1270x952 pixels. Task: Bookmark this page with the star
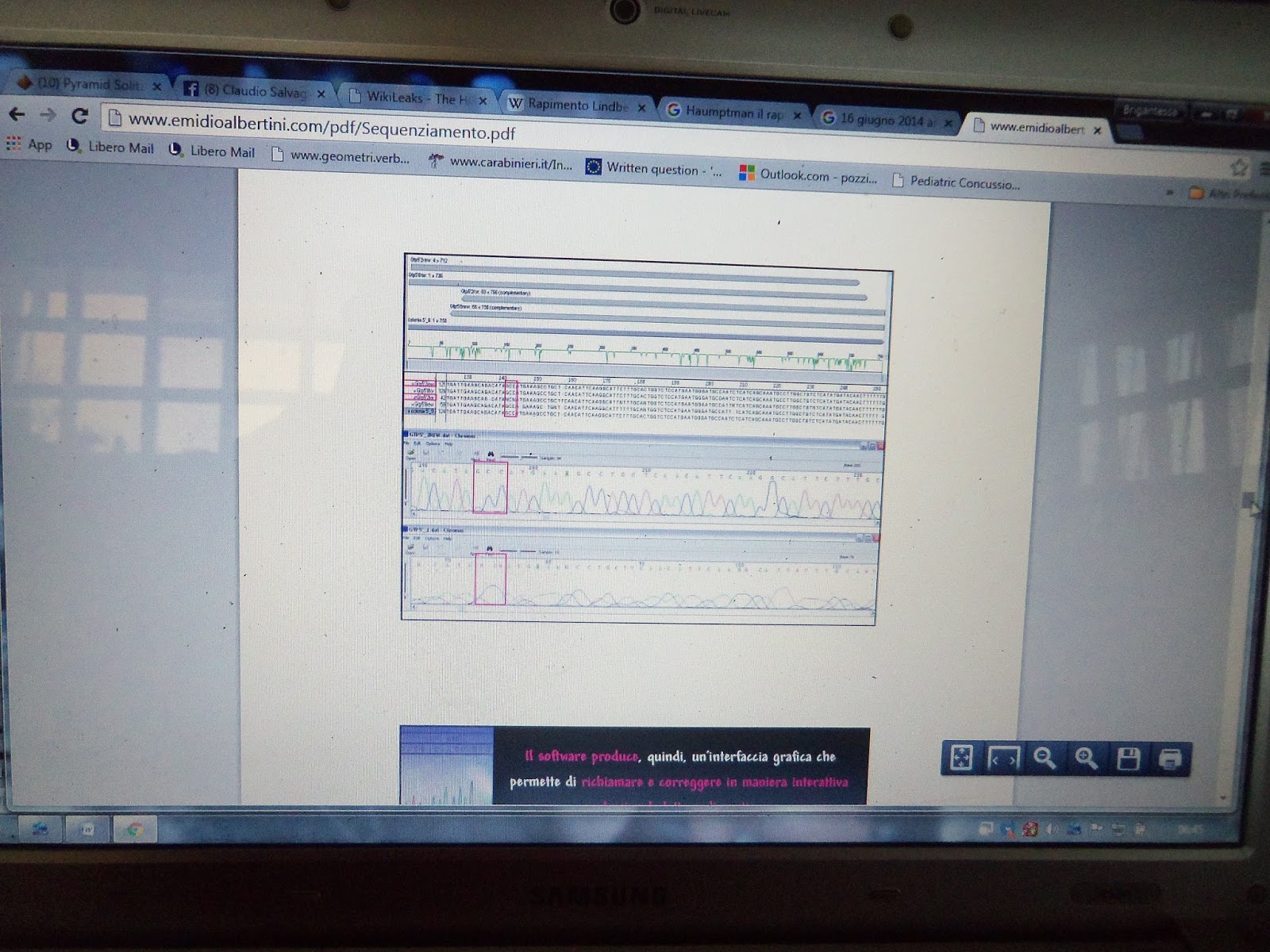tap(1238, 167)
